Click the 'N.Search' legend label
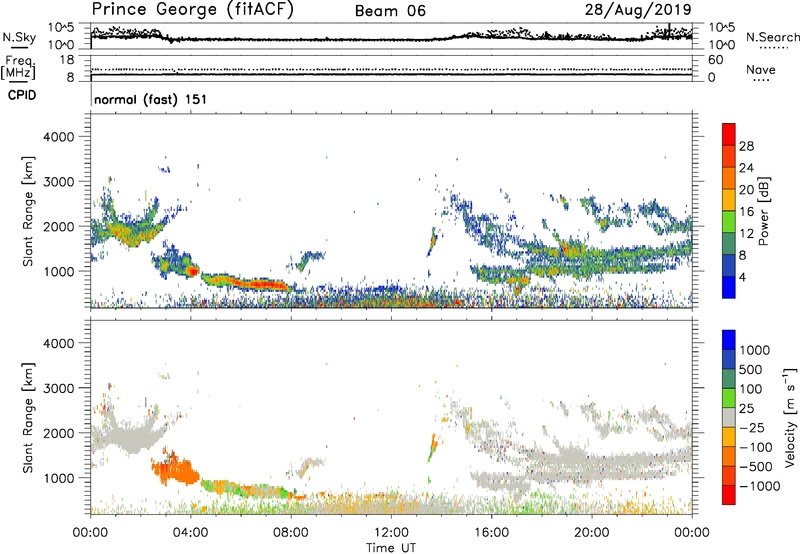800x554 pixels. [x=772, y=37]
